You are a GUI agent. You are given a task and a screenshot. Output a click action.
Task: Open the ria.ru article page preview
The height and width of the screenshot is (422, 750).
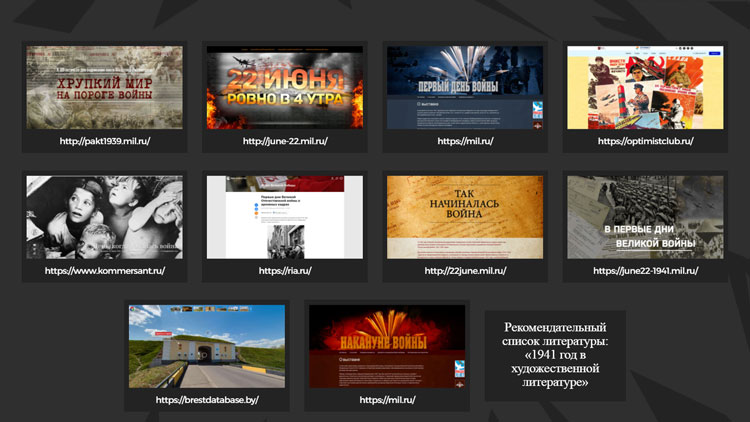tap(285, 217)
